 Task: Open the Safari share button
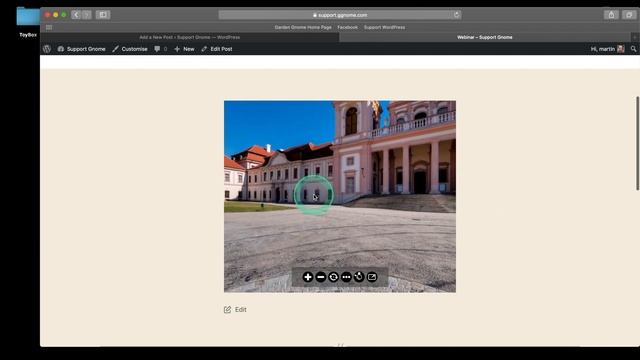(611, 15)
